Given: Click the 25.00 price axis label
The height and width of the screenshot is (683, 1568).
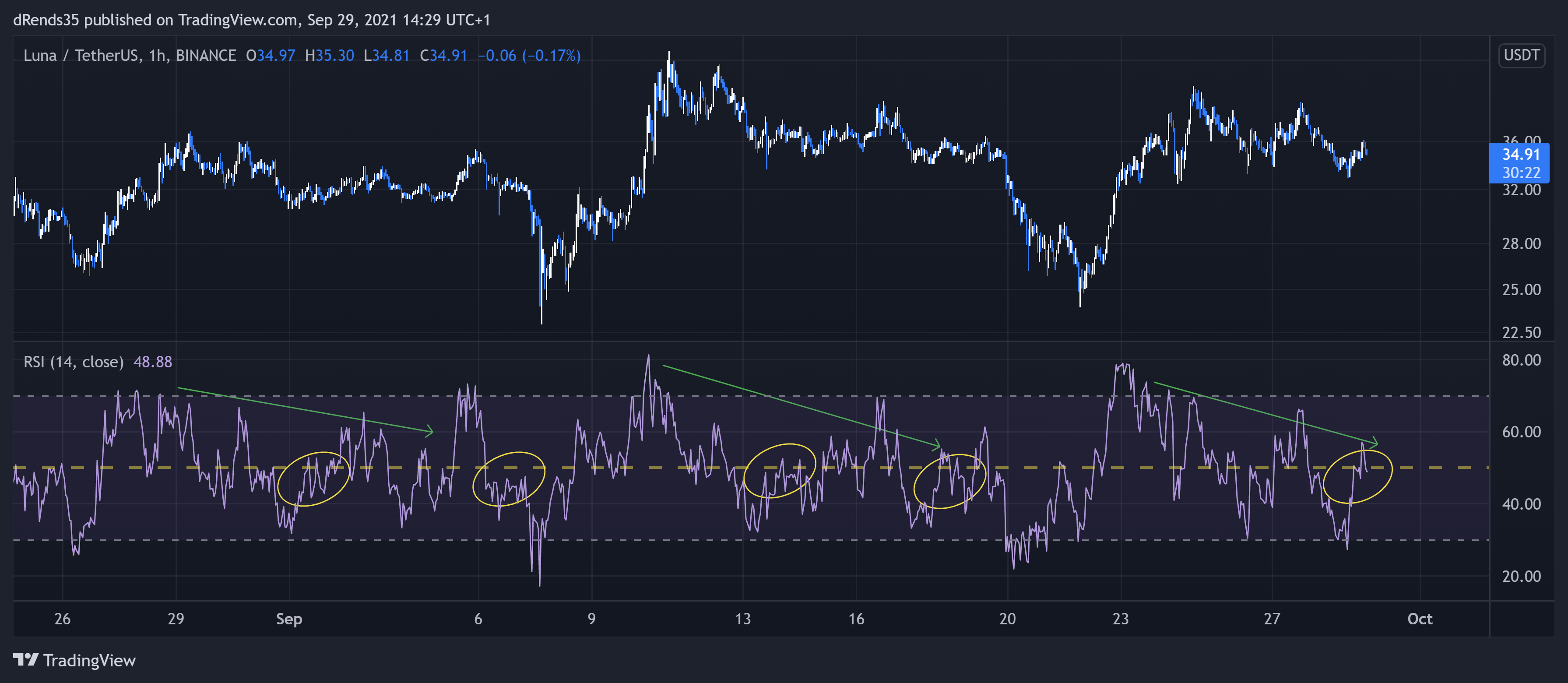Looking at the screenshot, I should click(x=1521, y=289).
